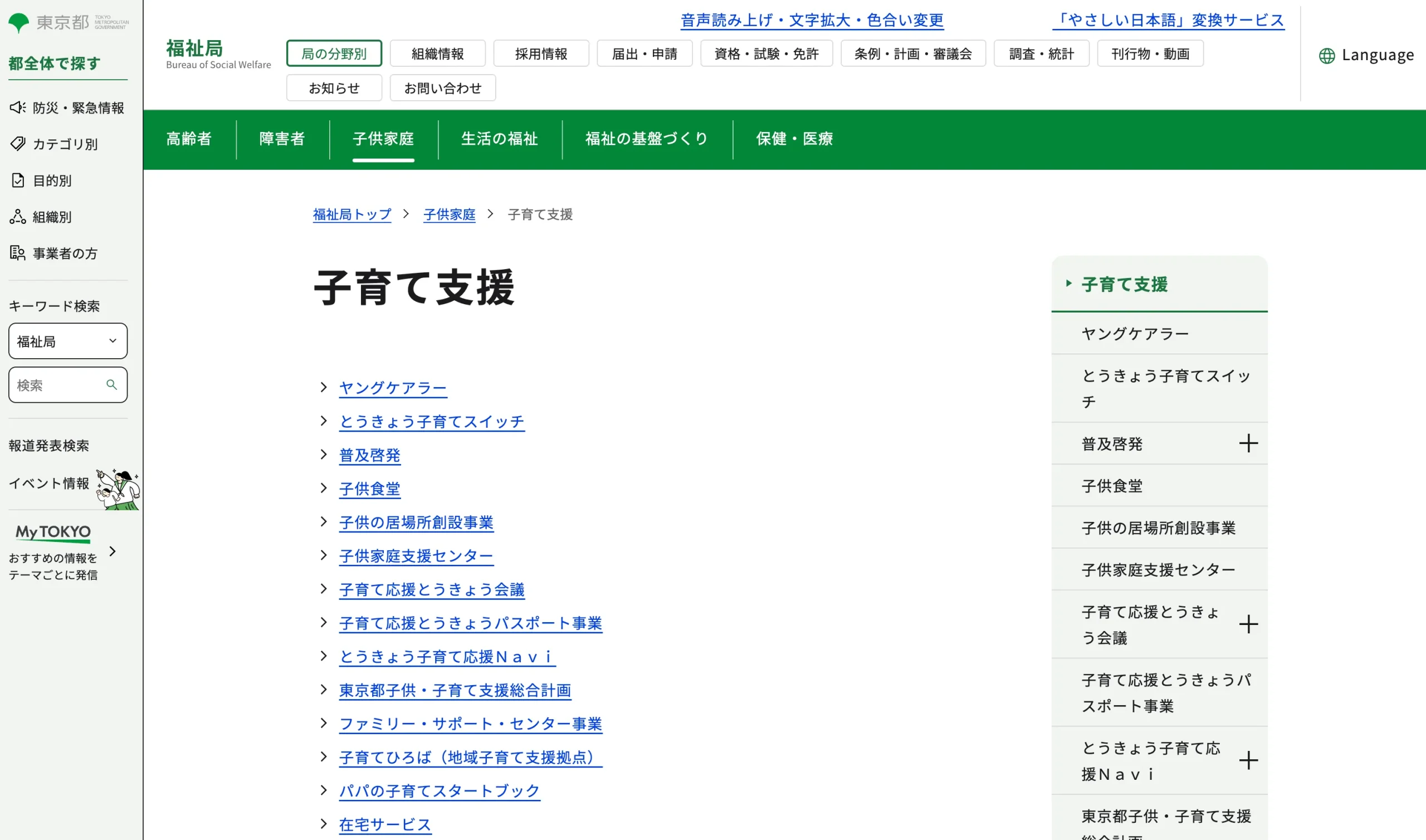Click the 子供家庭 breadcrumb link
The image size is (1426, 840).
[x=450, y=214]
